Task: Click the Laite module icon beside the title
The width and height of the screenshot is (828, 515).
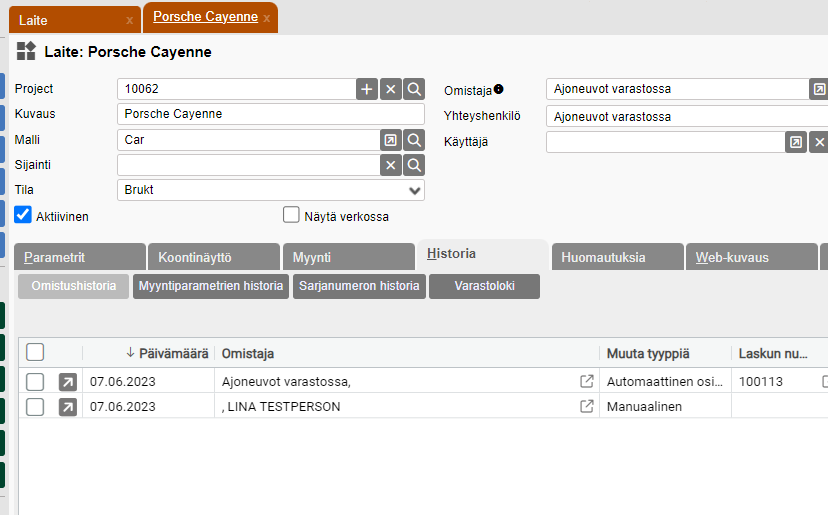Action: 26,51
